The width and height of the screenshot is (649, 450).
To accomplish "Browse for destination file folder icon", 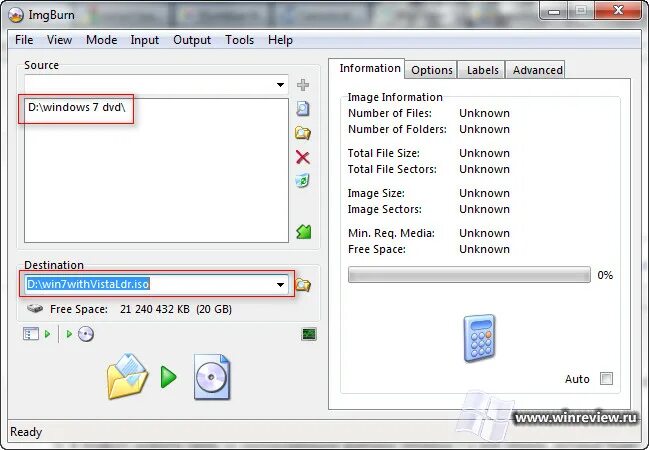I will [x=303, y=285].
